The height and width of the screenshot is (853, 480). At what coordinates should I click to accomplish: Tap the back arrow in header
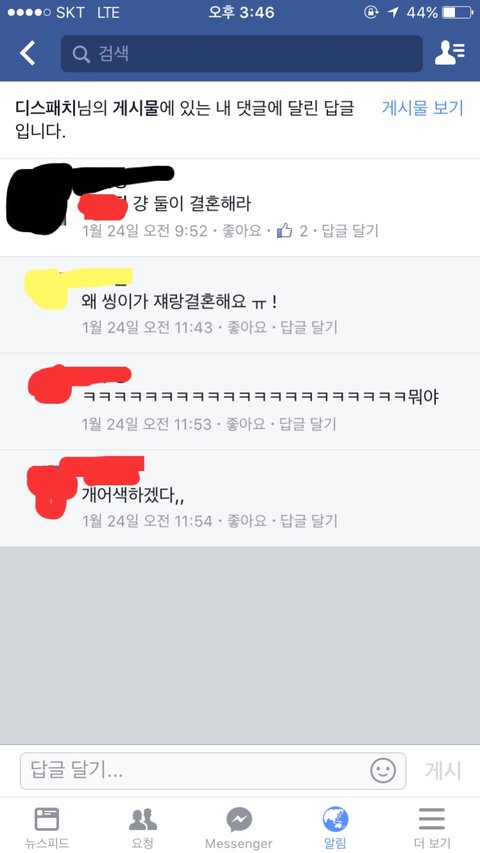(27, 53)
